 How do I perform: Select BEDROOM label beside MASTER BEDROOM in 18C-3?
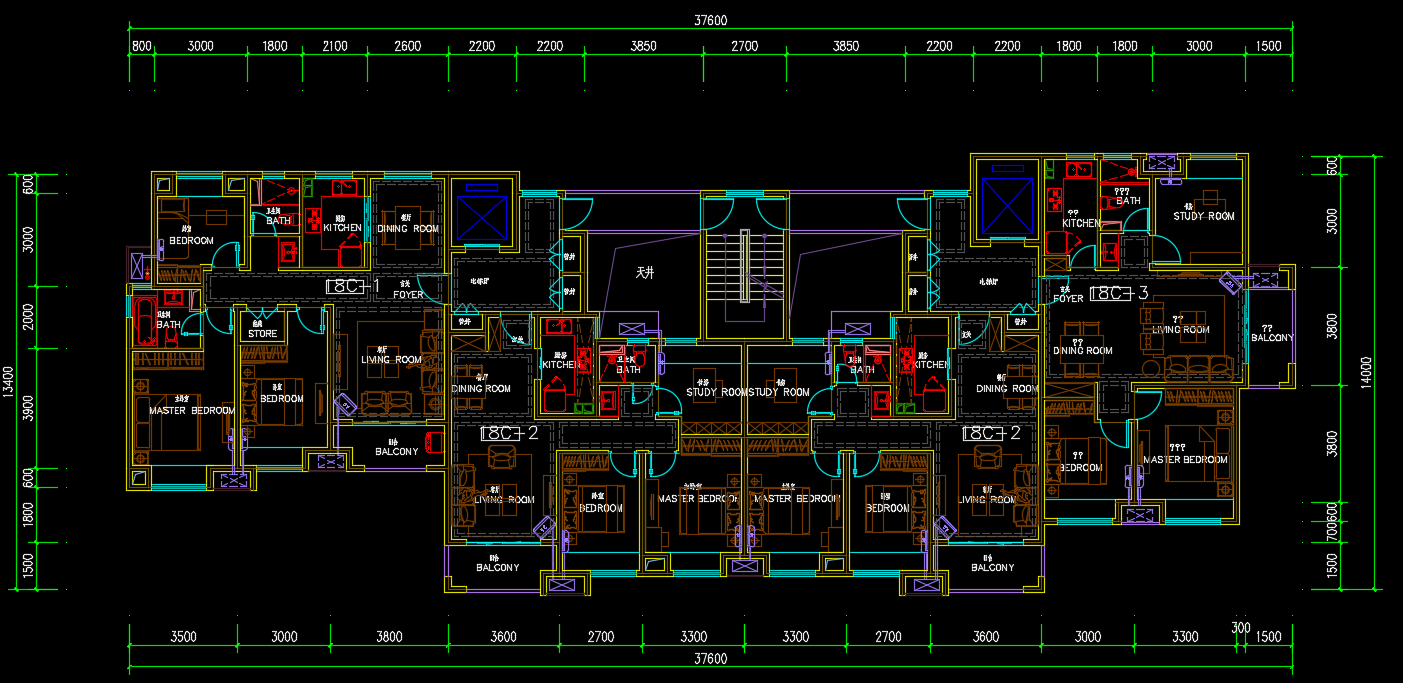coord(1081,467)
